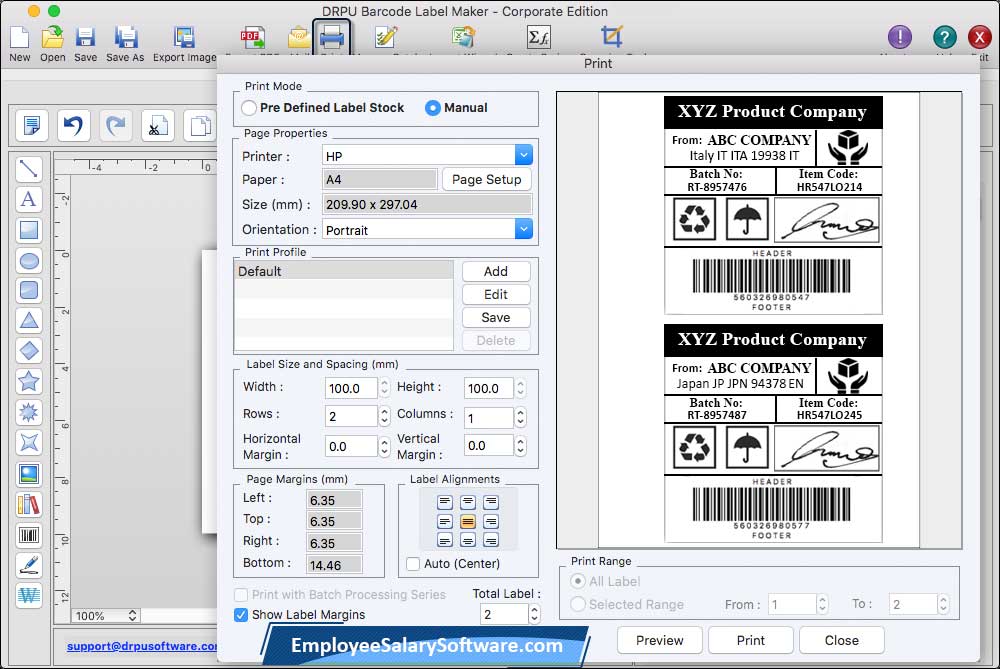The width and height of the screenshot is (1000, 669).
Task: Click the Width input field
Action: tap(351, 388)
